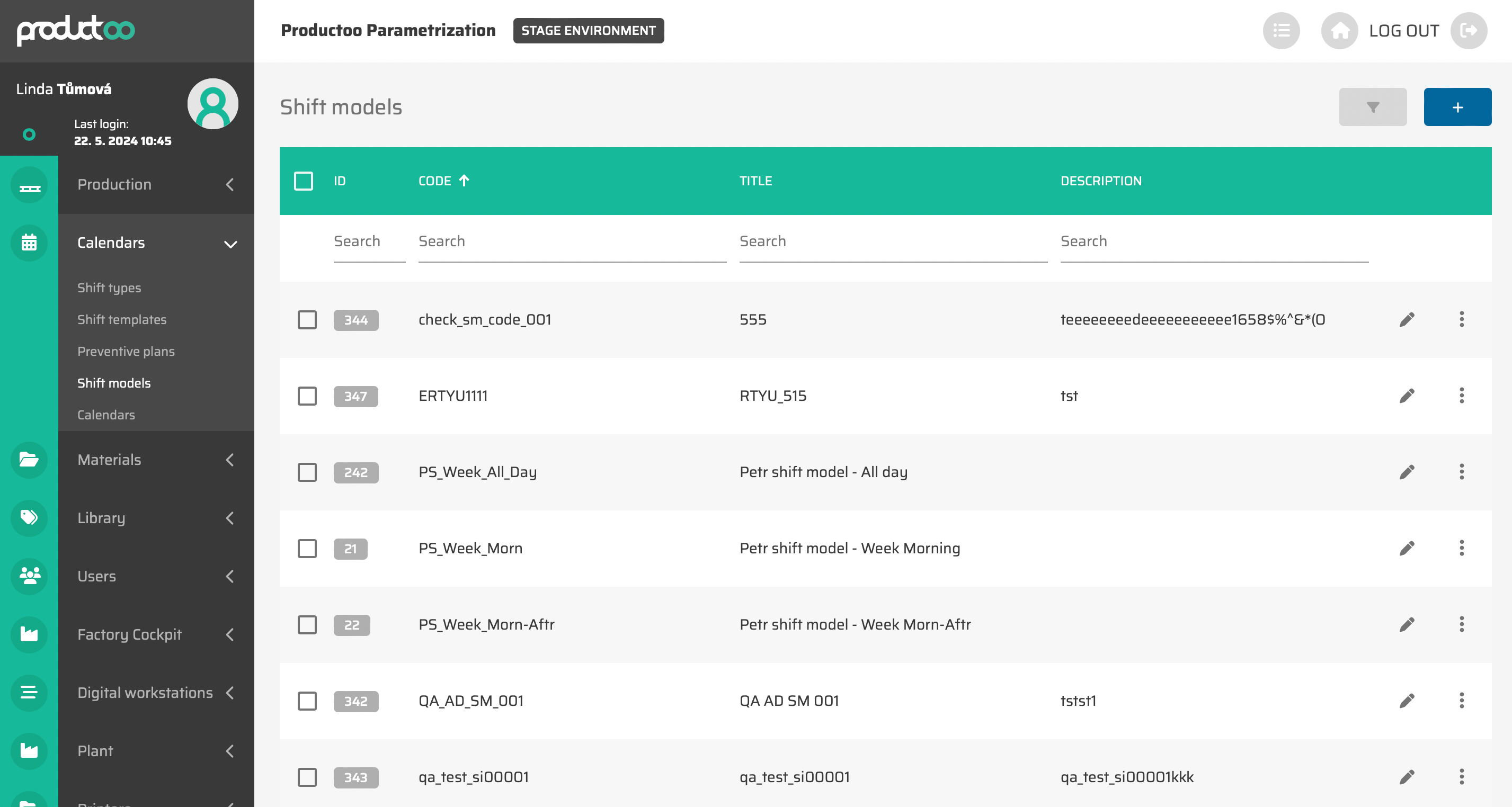Open three-dot menu for PS_Week_Morn row

tap(1461, 549)
